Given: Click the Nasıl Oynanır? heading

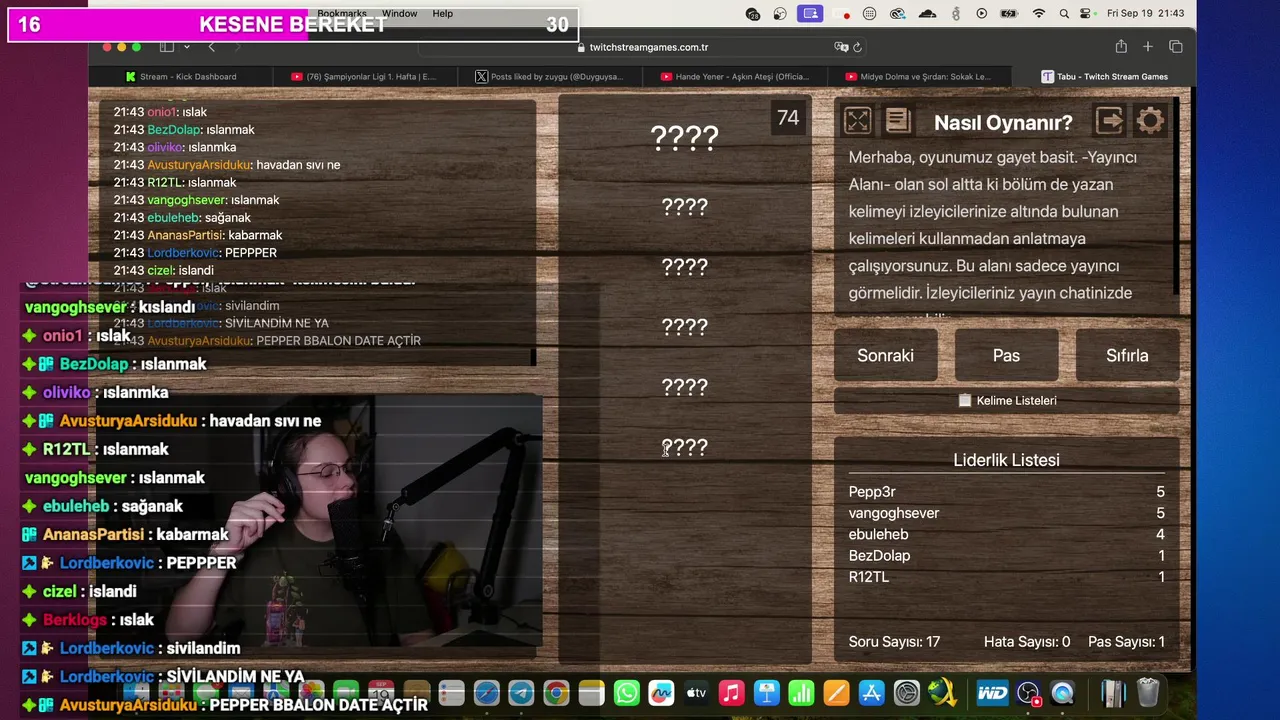Looking at the screenshot, I should coord(1003,122).
